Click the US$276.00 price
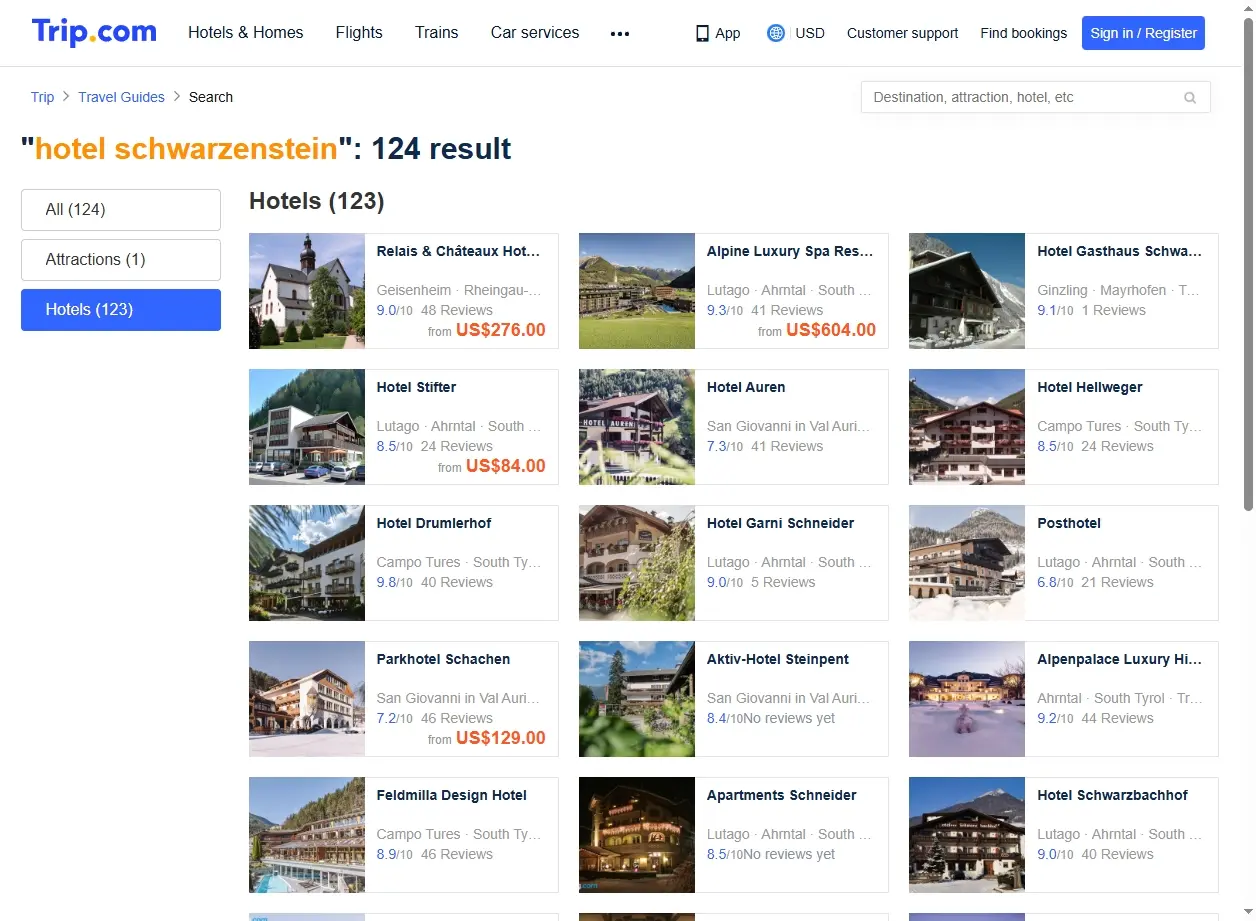Screen dimensions: 1256x921 (501, 330)
